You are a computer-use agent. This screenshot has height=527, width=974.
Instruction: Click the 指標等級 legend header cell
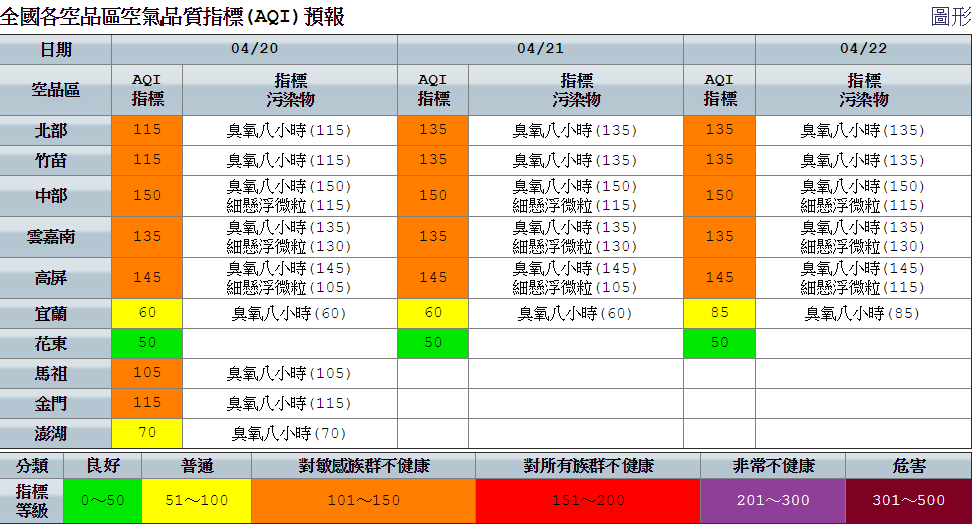(x=32, y=501)
